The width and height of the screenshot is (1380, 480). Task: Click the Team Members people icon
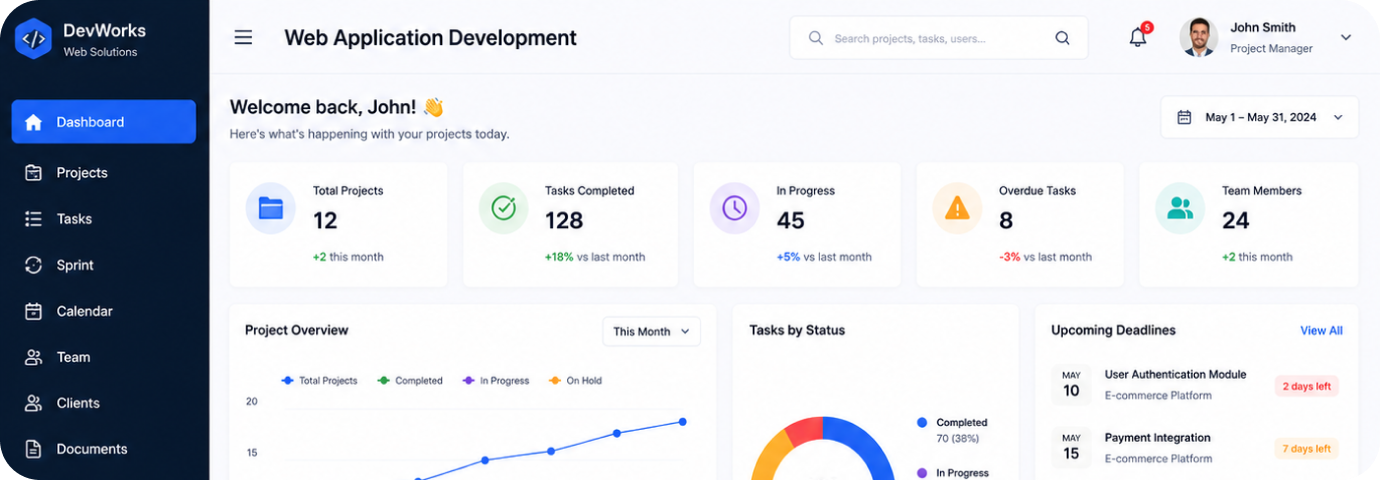pyautogui.click(x=1180, y=208)
